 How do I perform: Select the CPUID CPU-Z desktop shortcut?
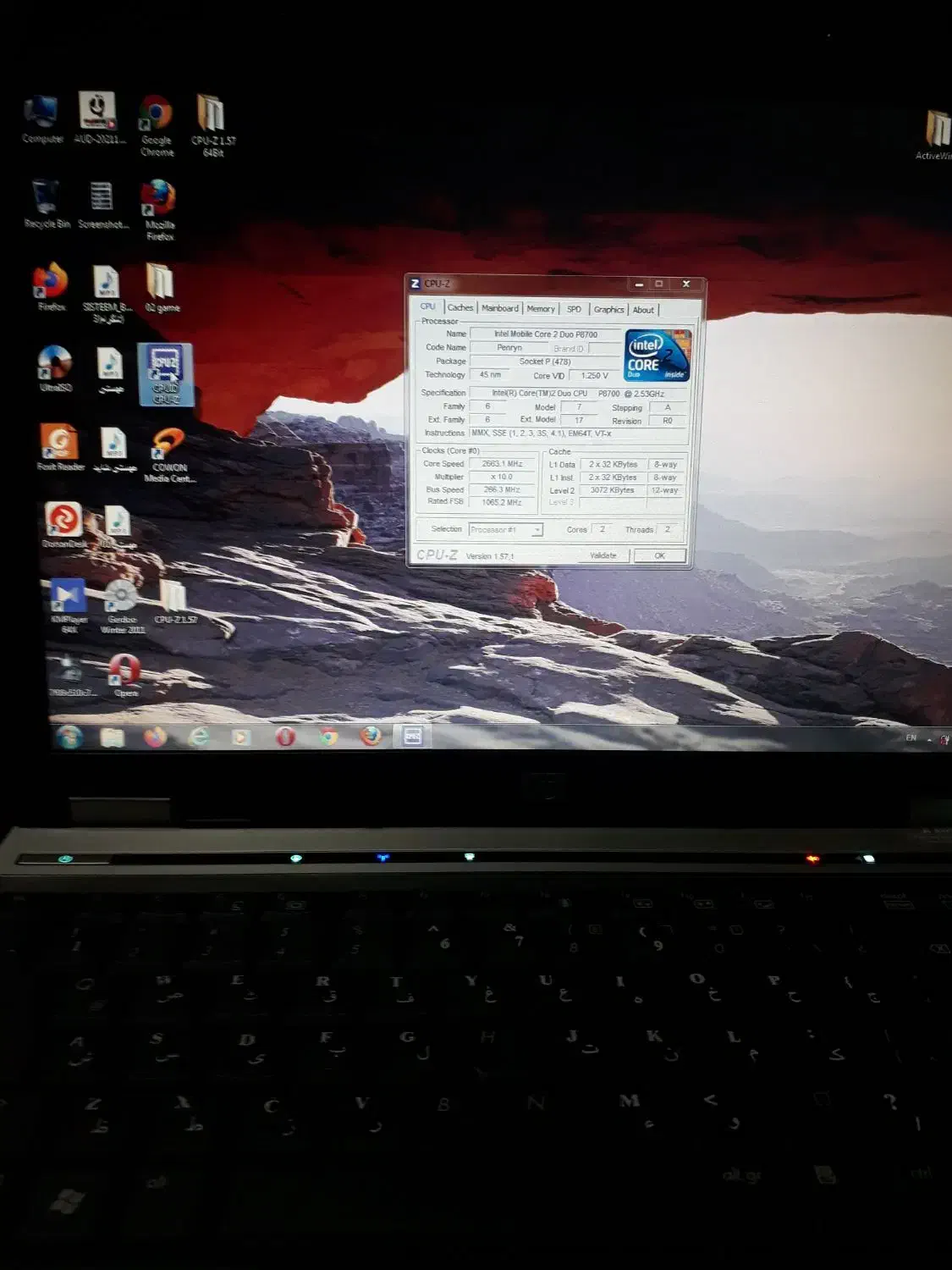pyautogui.click(x=165, y=373)
